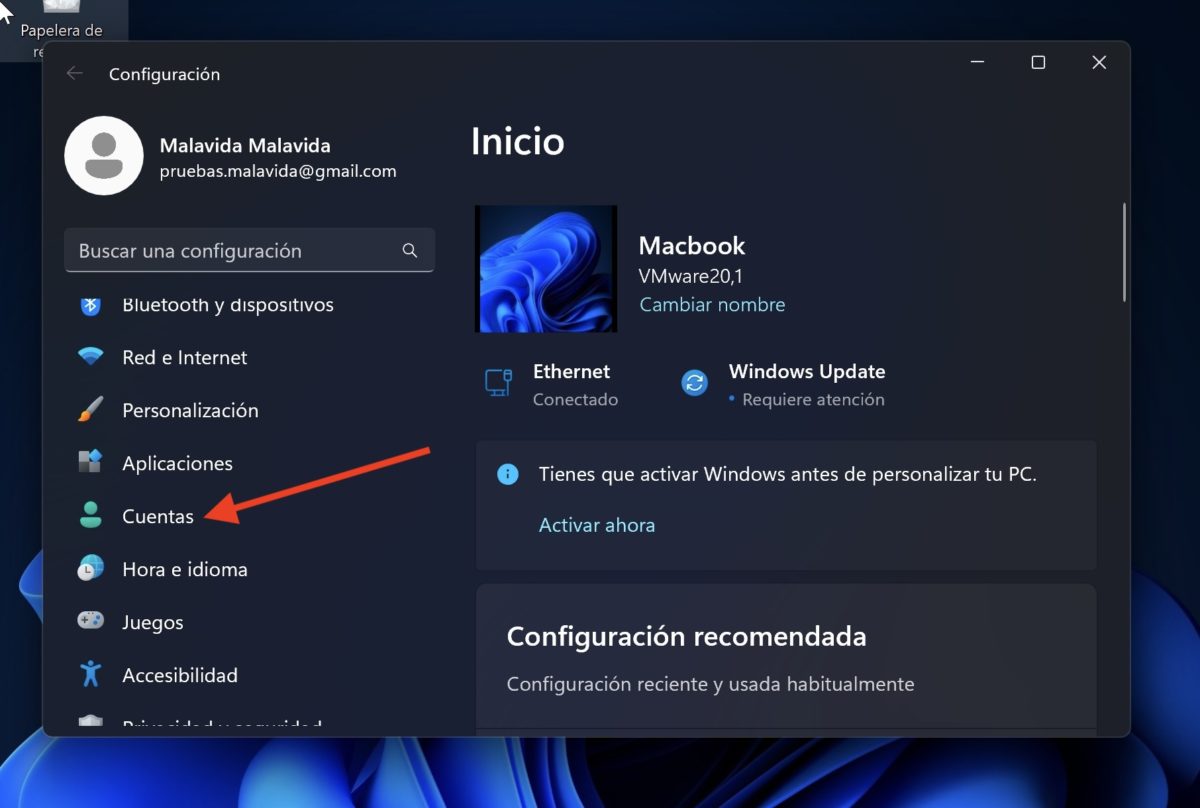Click the Macbook wallpaper thumbnail
Screen dimensions: 1200x808
click(546, 268)
